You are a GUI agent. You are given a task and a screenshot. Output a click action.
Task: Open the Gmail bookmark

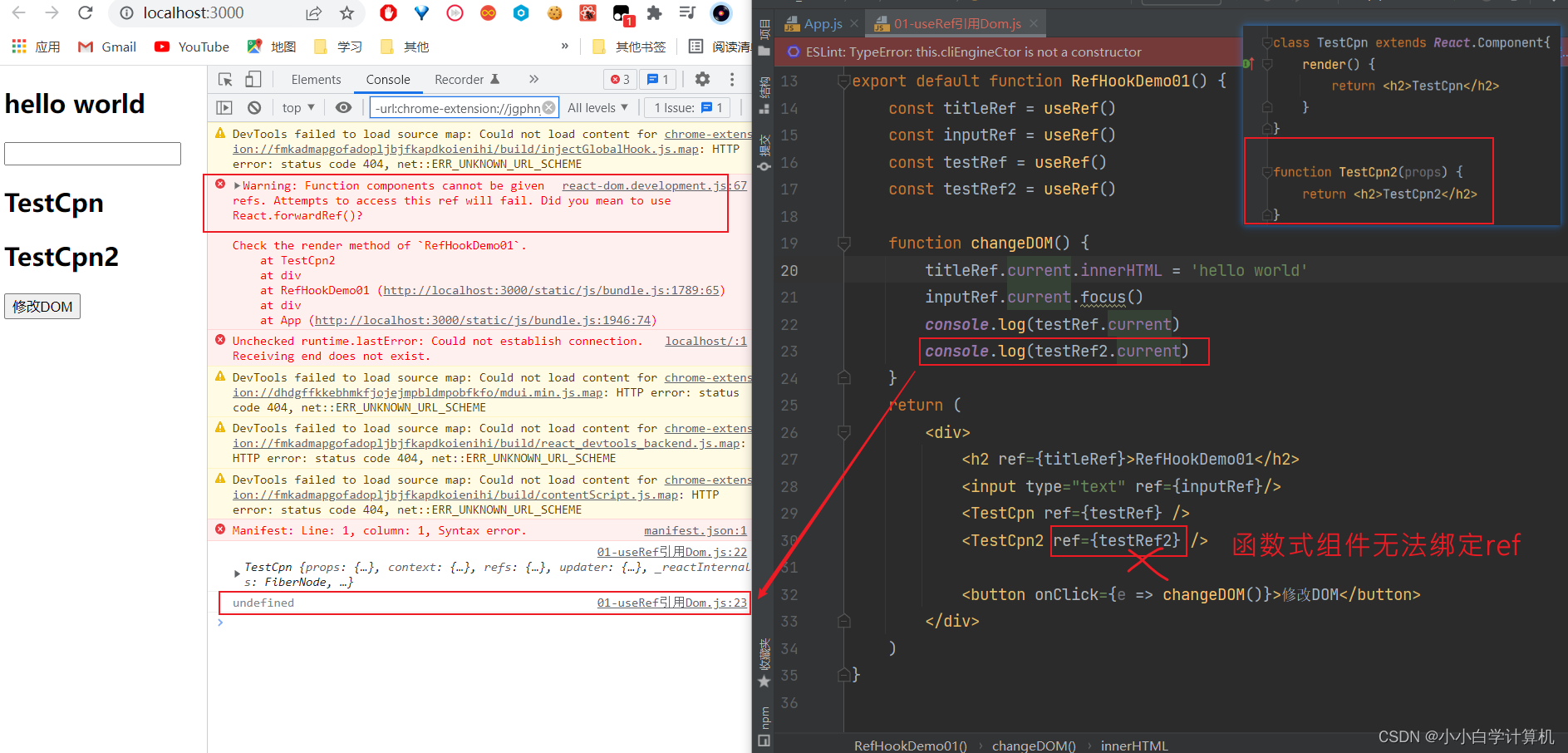point(106,47)
